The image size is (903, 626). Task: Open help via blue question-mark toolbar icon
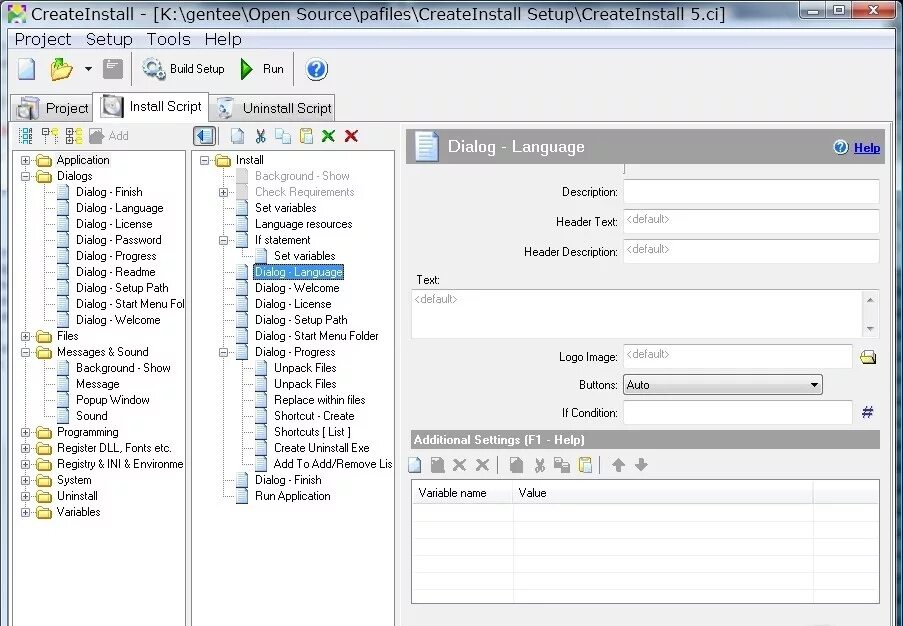[316, 70]
